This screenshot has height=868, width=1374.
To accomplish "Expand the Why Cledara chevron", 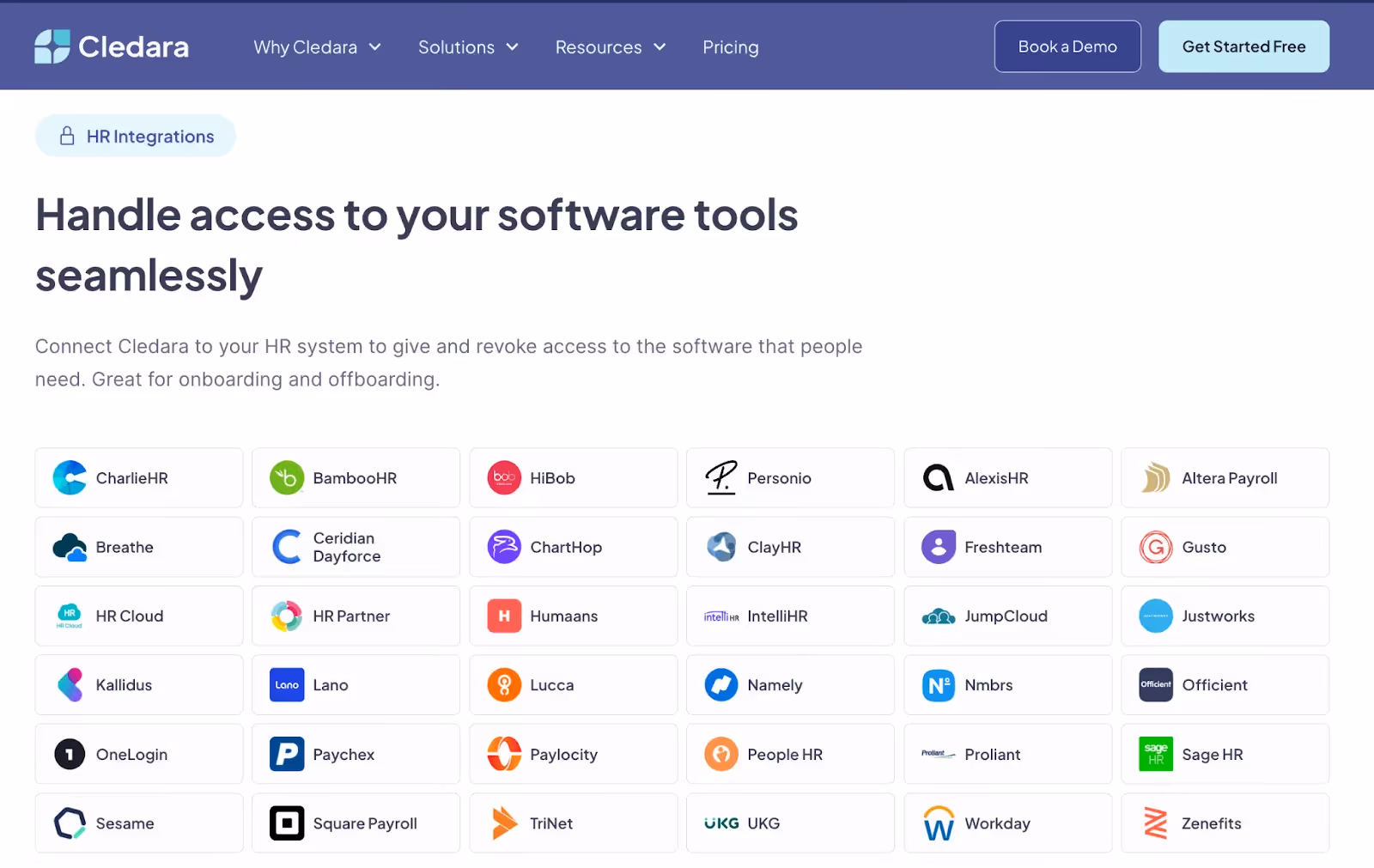I will click(374, 47).
